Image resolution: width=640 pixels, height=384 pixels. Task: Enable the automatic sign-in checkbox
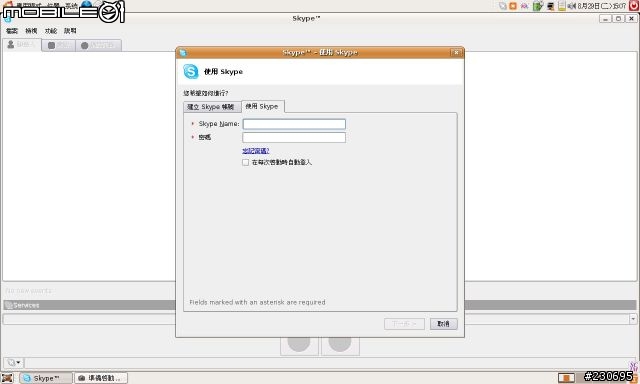pos(245,162)
